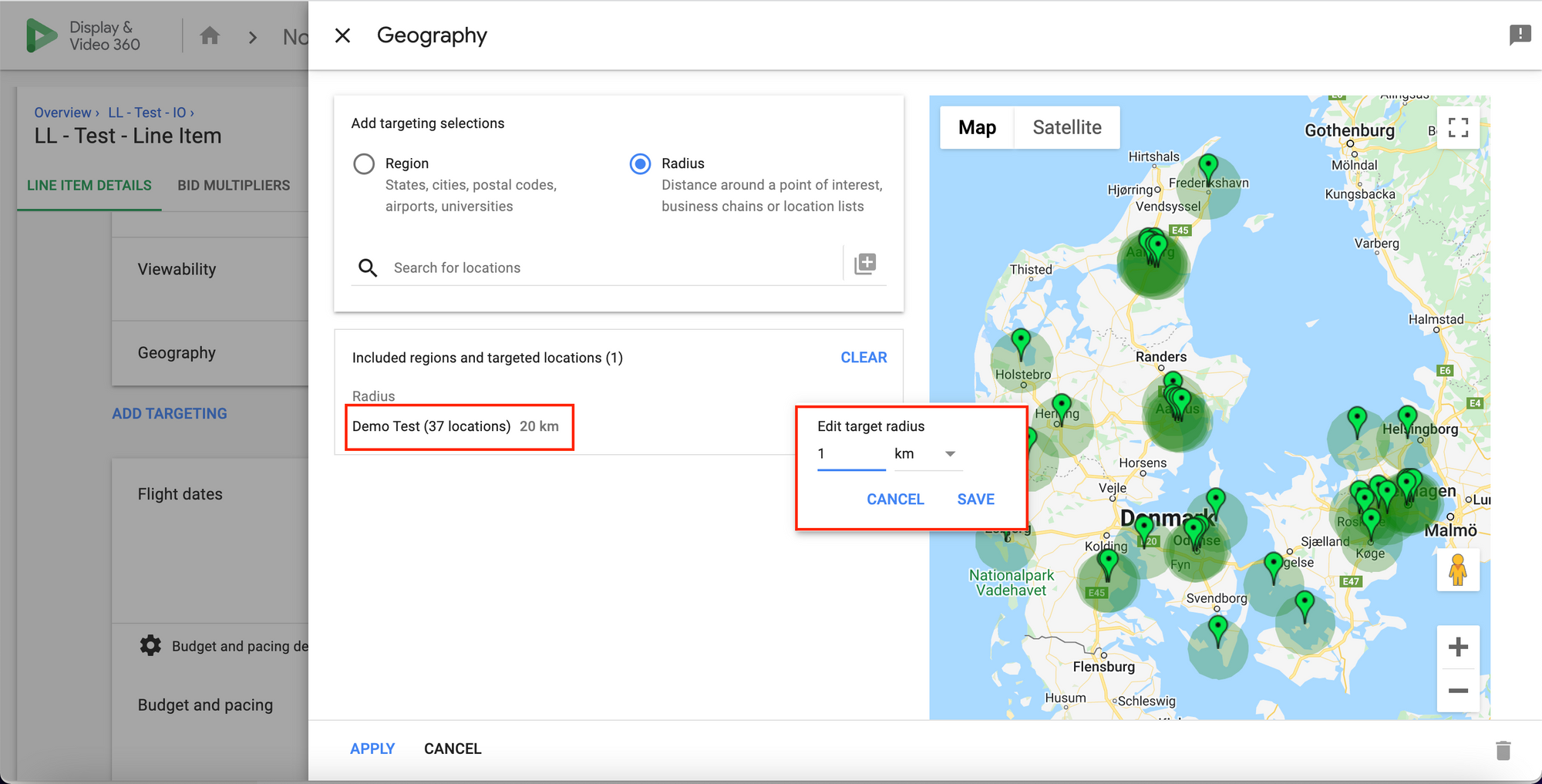Image resolution: width=1542 pixels, height=784 pixels.
Task: Select the Region radio button
Action: [364, 163]
